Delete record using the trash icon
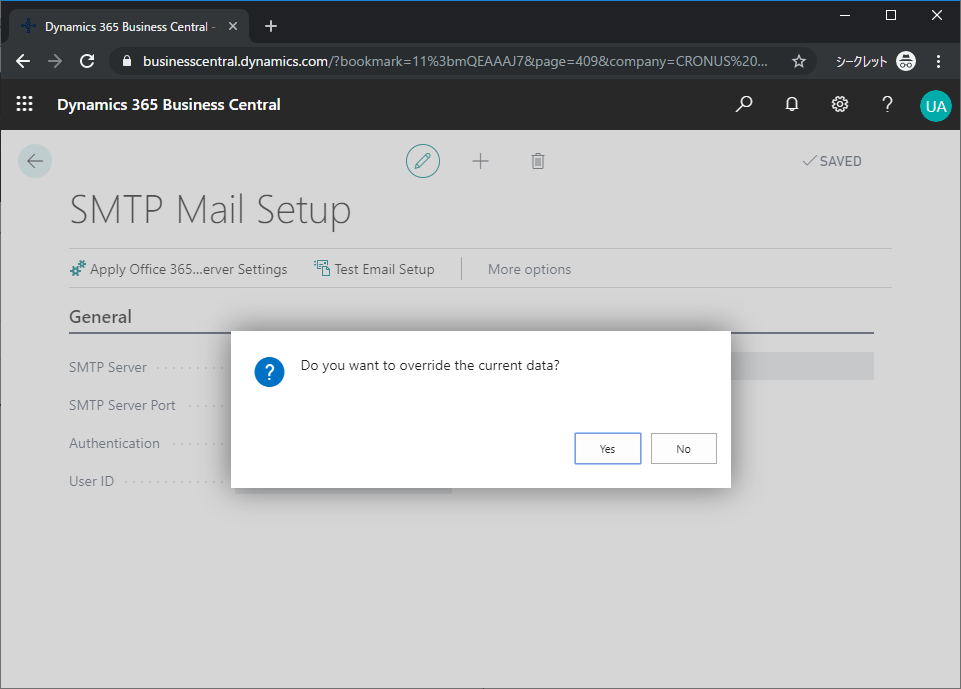This screenshot has height=689, width=961. click(537, 161)
